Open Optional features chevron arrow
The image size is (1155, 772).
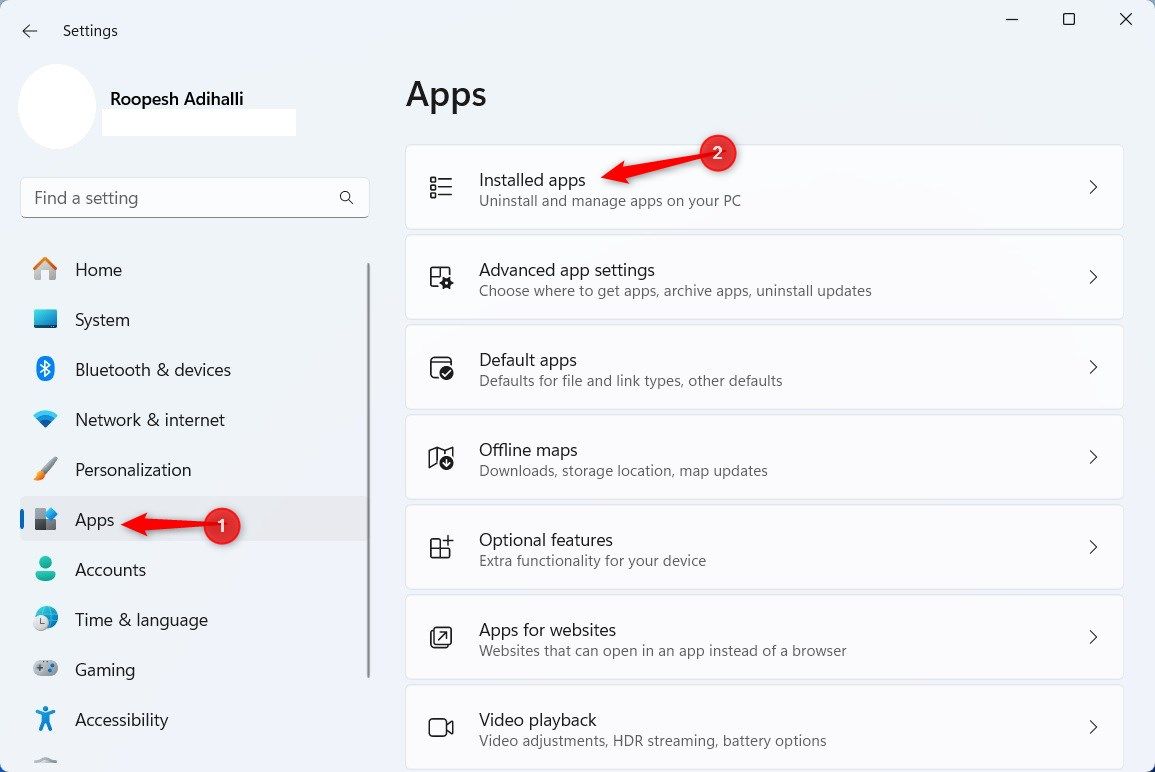[x=1093, y=547]
